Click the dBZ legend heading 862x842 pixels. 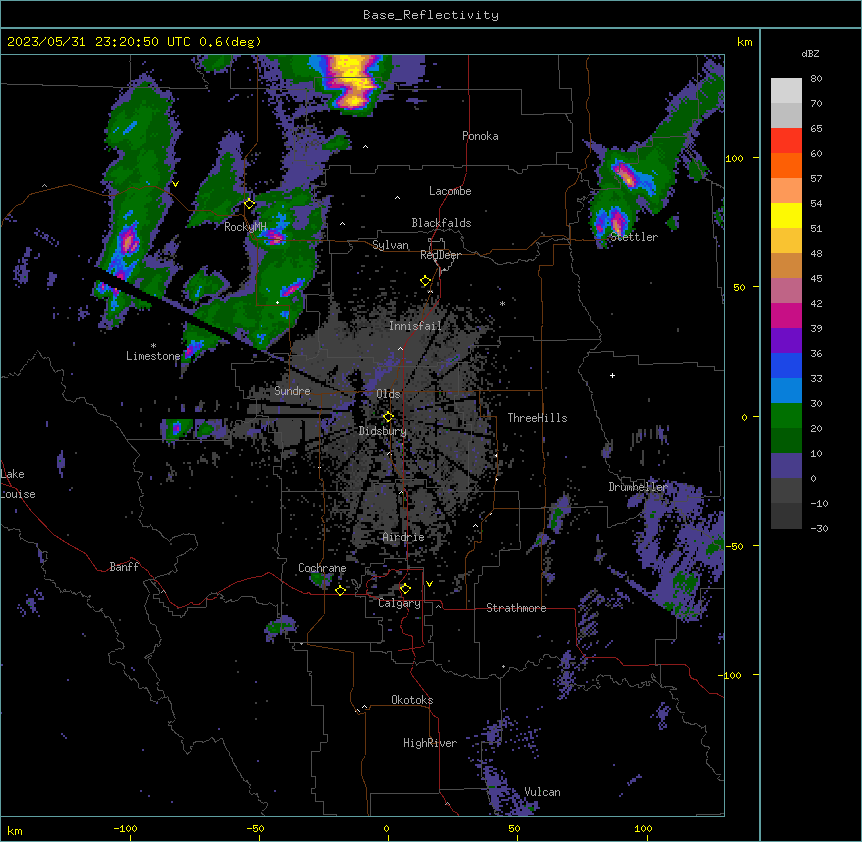(810, 53)
